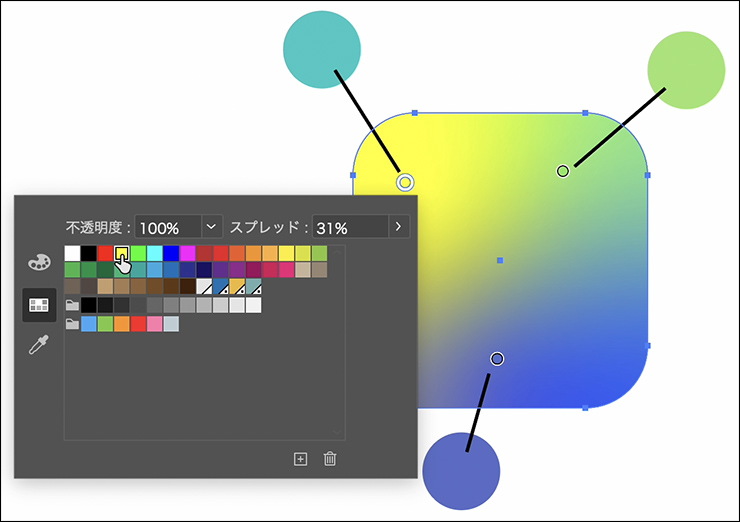Viewport: 740px width, 522px height.
Task: Click the スプレッド 31% input field
Action: click(349, 227)
